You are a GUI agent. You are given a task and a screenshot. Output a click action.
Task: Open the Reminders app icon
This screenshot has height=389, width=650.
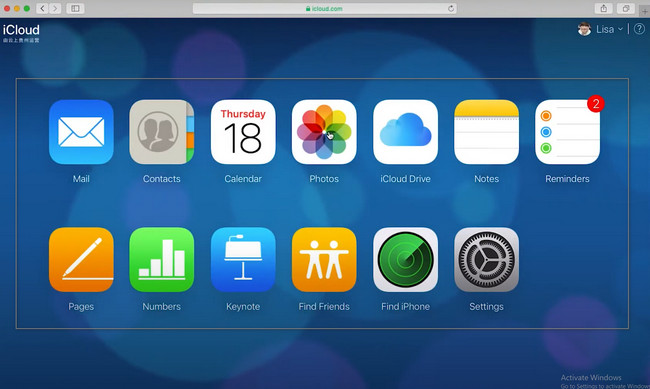(x=567, y=132)
